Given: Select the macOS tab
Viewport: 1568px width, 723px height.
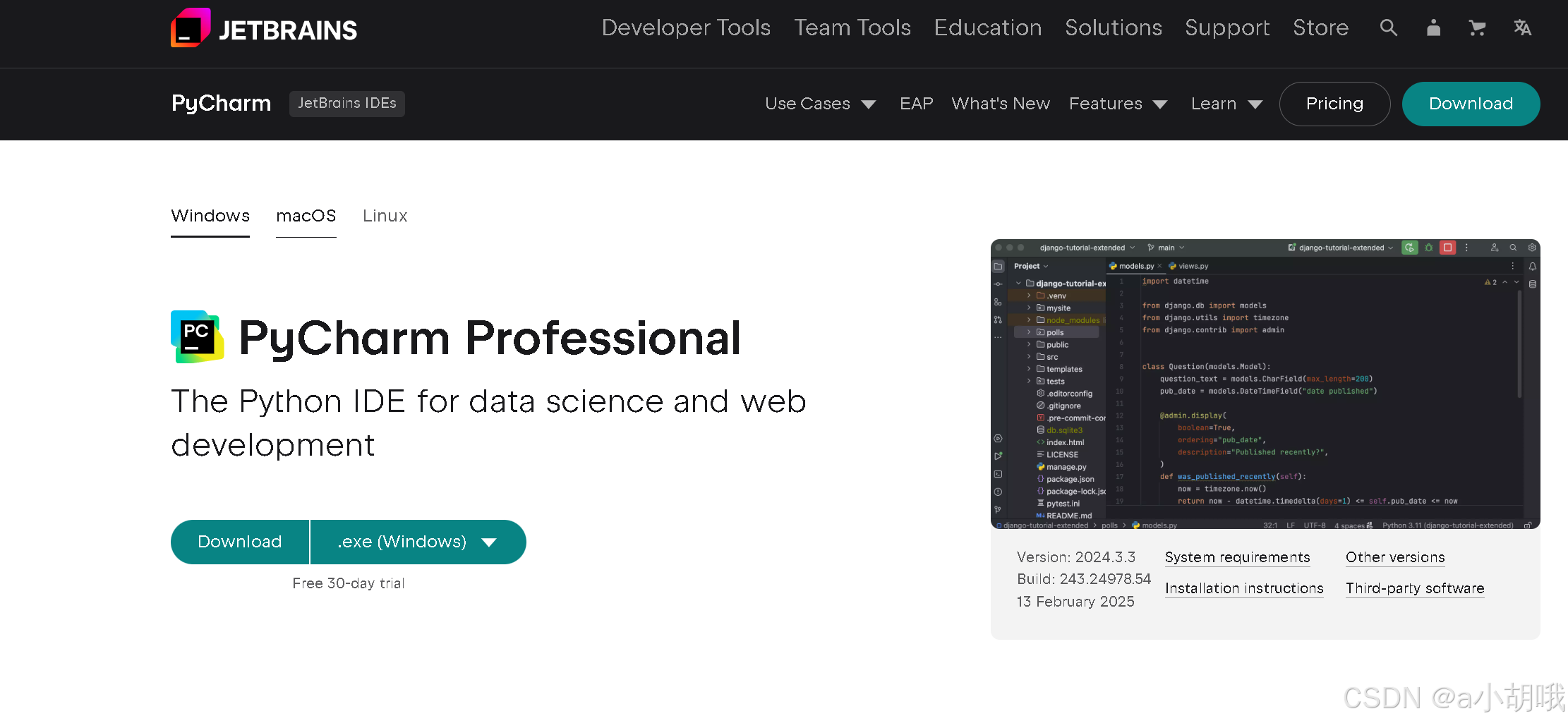Looking at the screenshot, I should pyautogui.click(x=306, y=216).
